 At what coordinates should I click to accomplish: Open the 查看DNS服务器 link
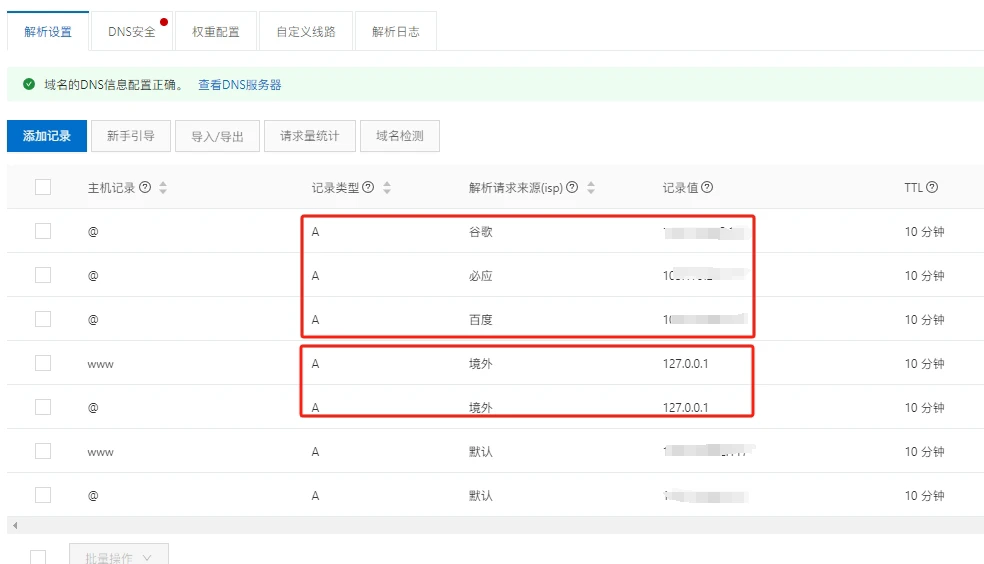240,85
